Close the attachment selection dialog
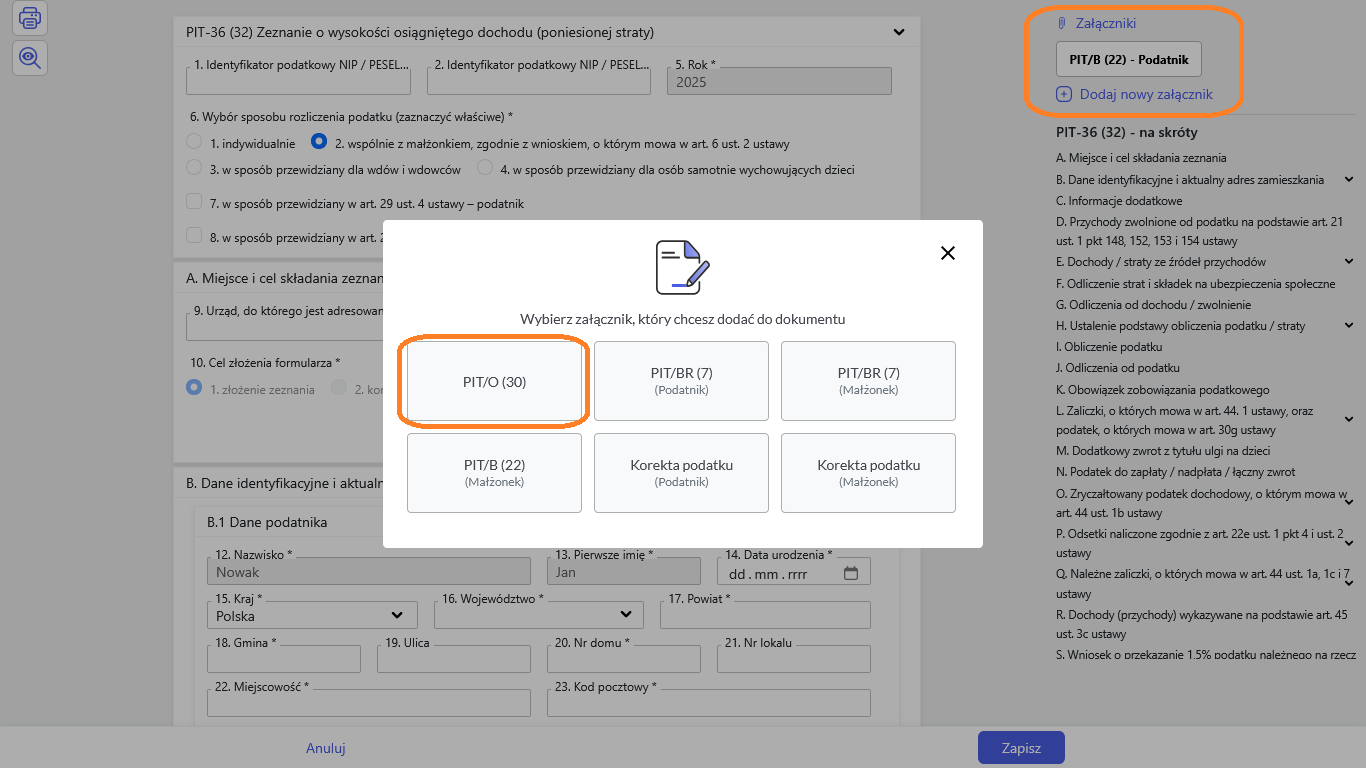Screen dimensions: 1366x768 click(x=948, y=253)
